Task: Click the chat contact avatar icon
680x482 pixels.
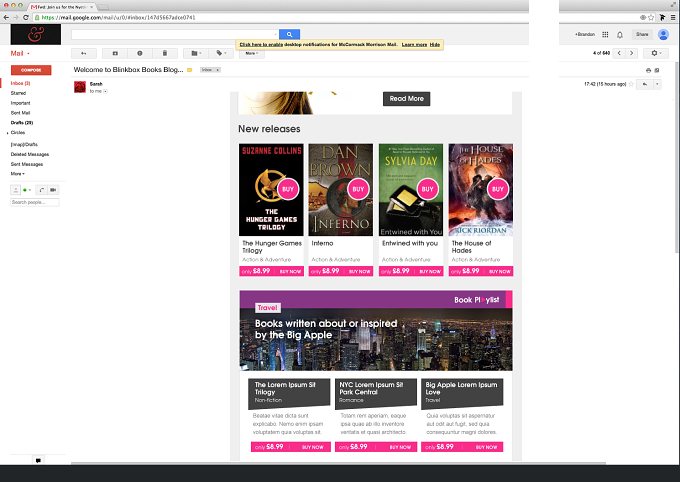Action: pos(16,190)
